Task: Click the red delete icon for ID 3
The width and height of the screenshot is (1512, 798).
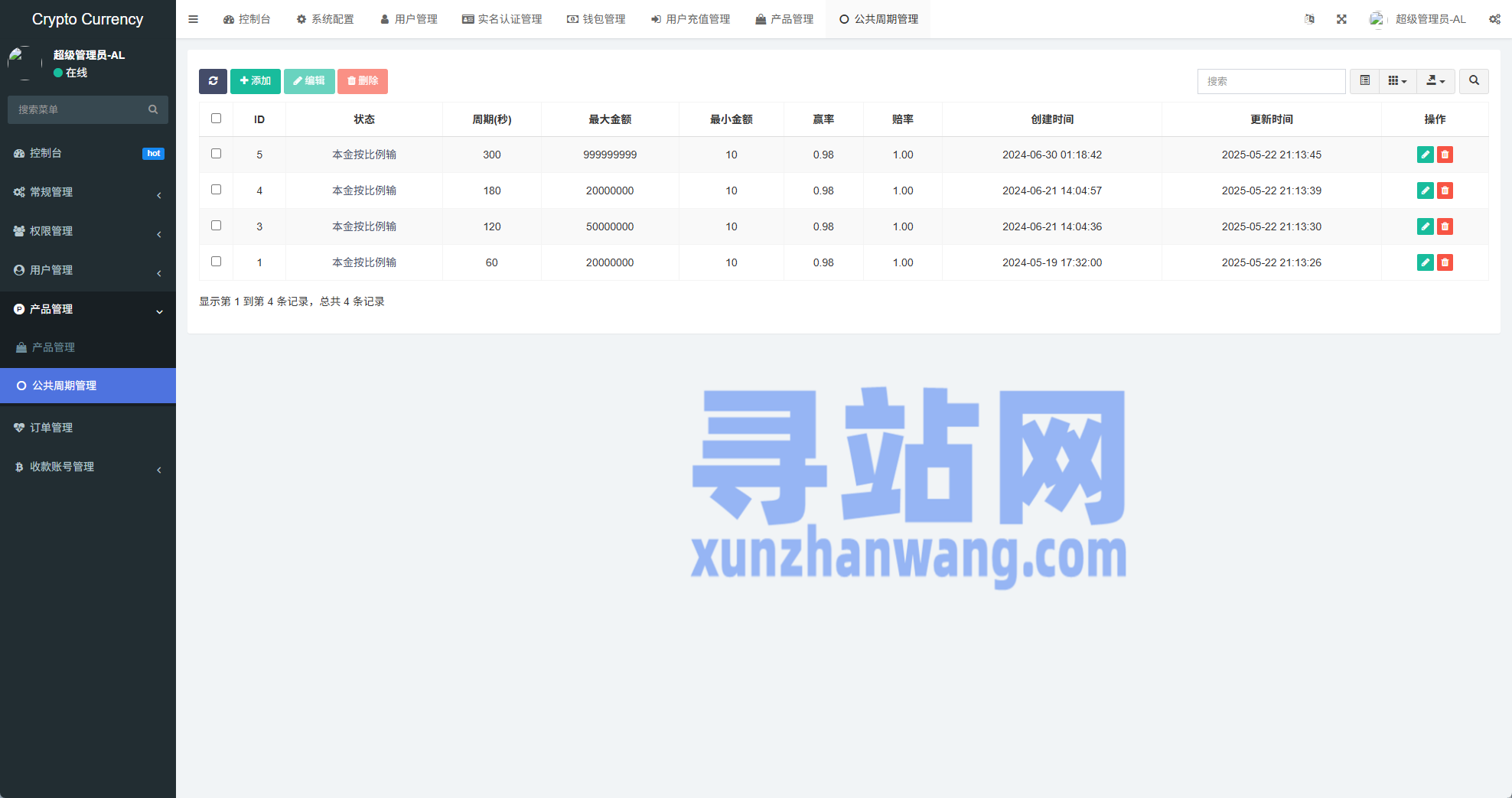Action: pyautogui.click(x=1445, y=226)
